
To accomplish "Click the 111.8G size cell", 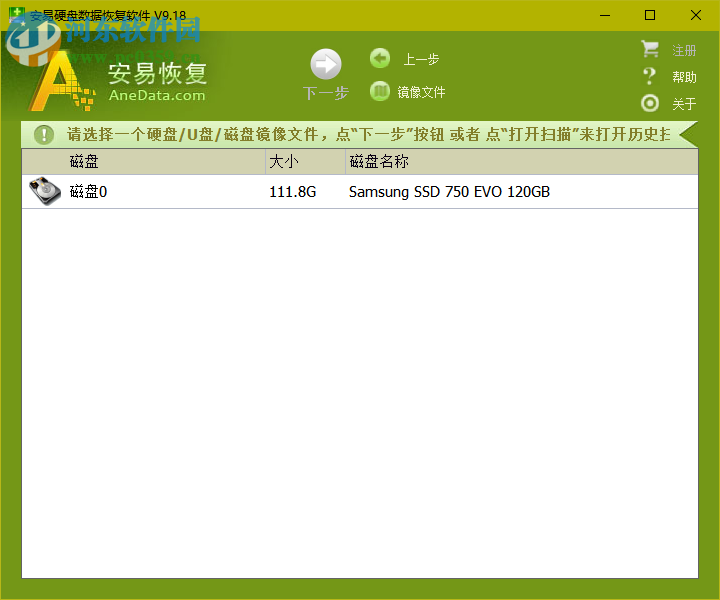I will 292,191.
